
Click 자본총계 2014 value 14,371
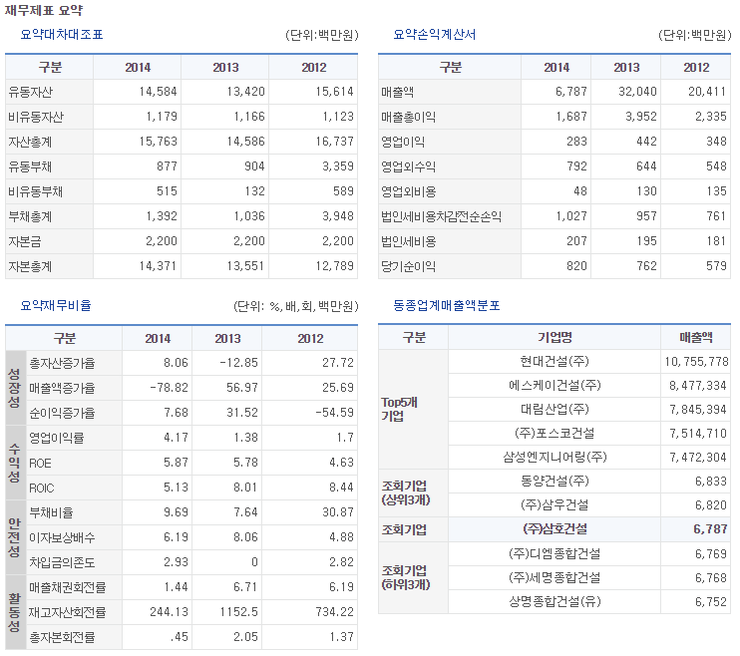158,266
